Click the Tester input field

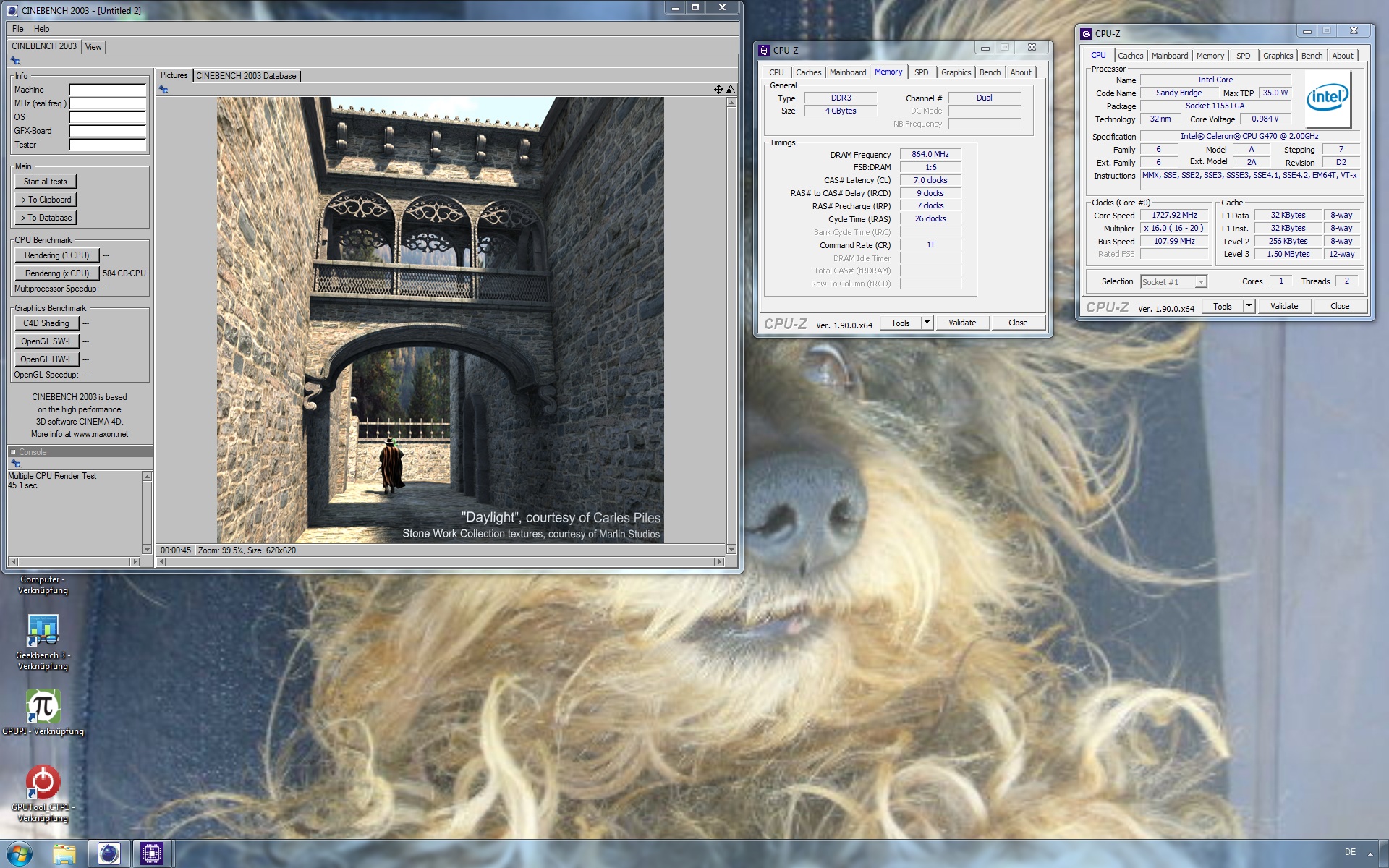[107, 145]
